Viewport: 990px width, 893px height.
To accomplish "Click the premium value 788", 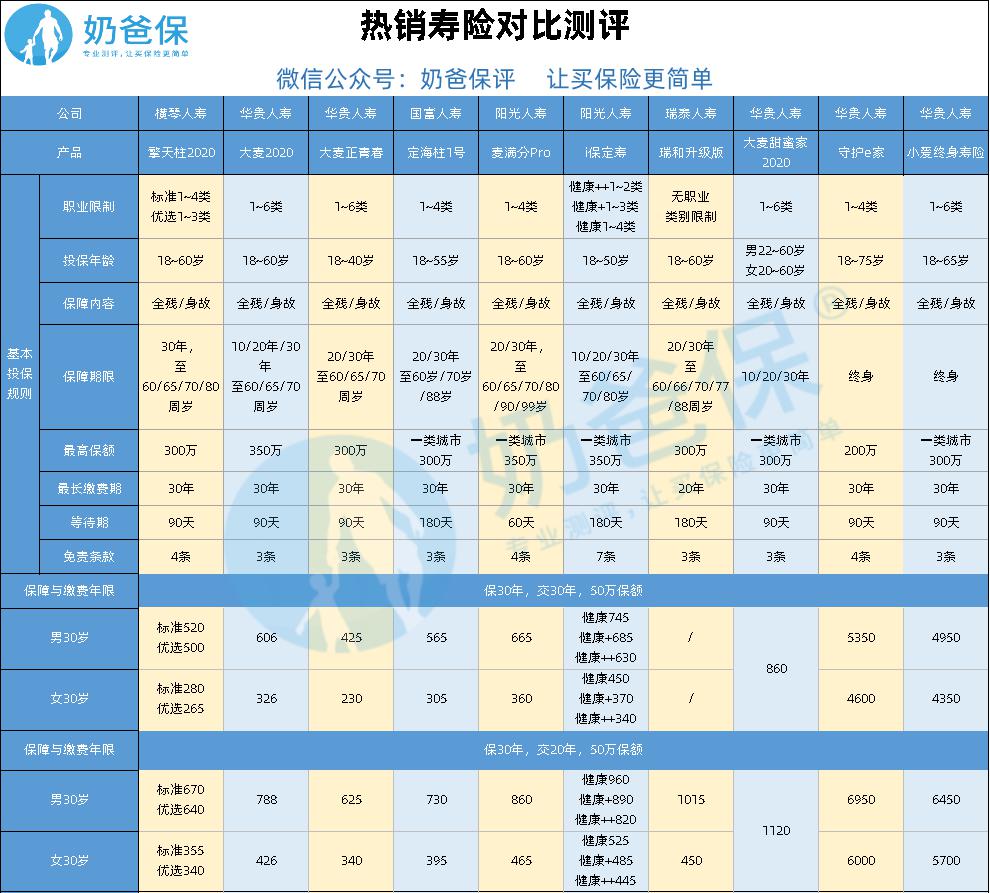I will tap(266, 800).
